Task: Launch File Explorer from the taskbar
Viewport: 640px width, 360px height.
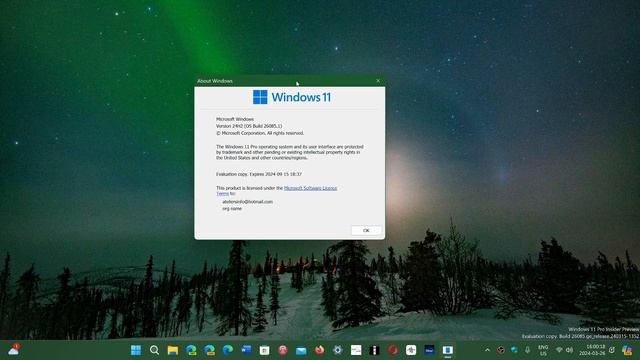Action: 173,350
